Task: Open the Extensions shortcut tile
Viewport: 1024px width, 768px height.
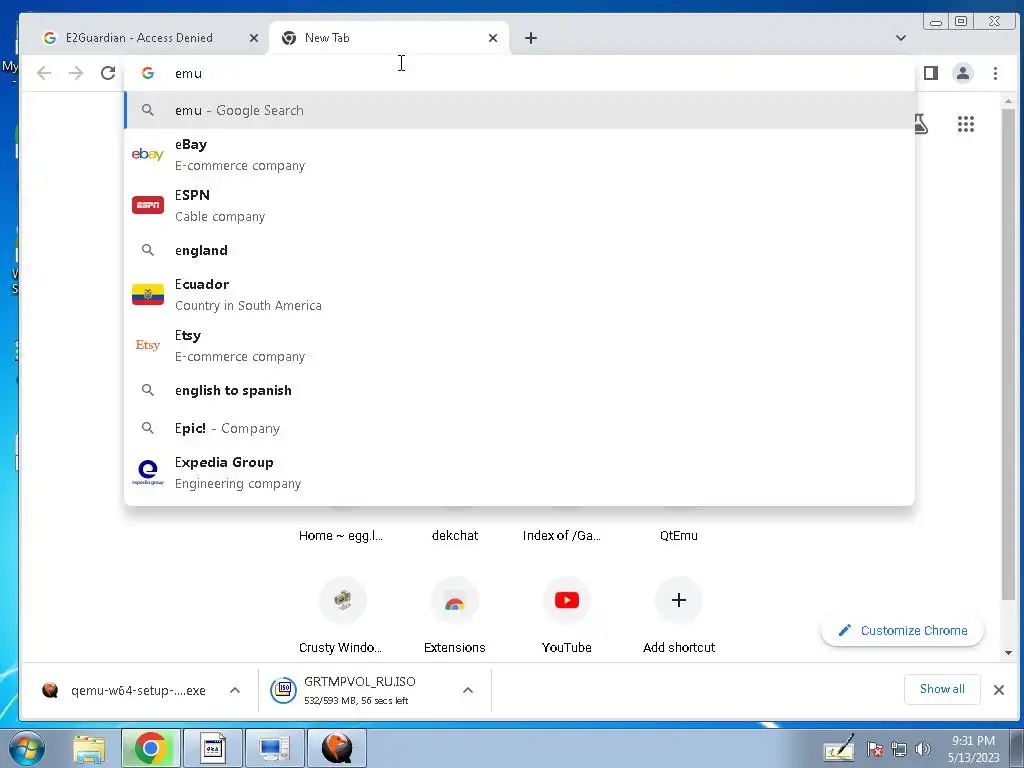Action: pos(455,600)
